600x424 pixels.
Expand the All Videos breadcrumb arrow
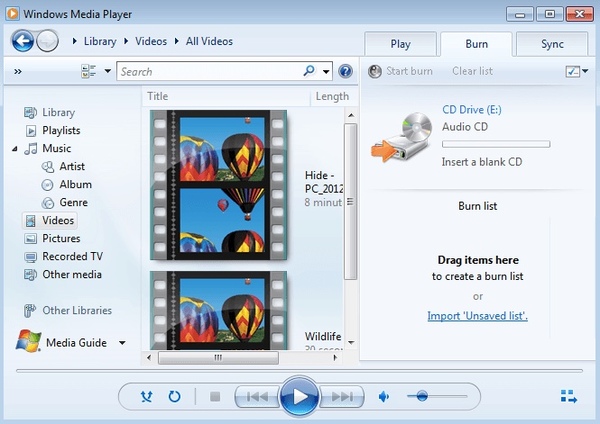pyautogui.click(x=176, y=41)
